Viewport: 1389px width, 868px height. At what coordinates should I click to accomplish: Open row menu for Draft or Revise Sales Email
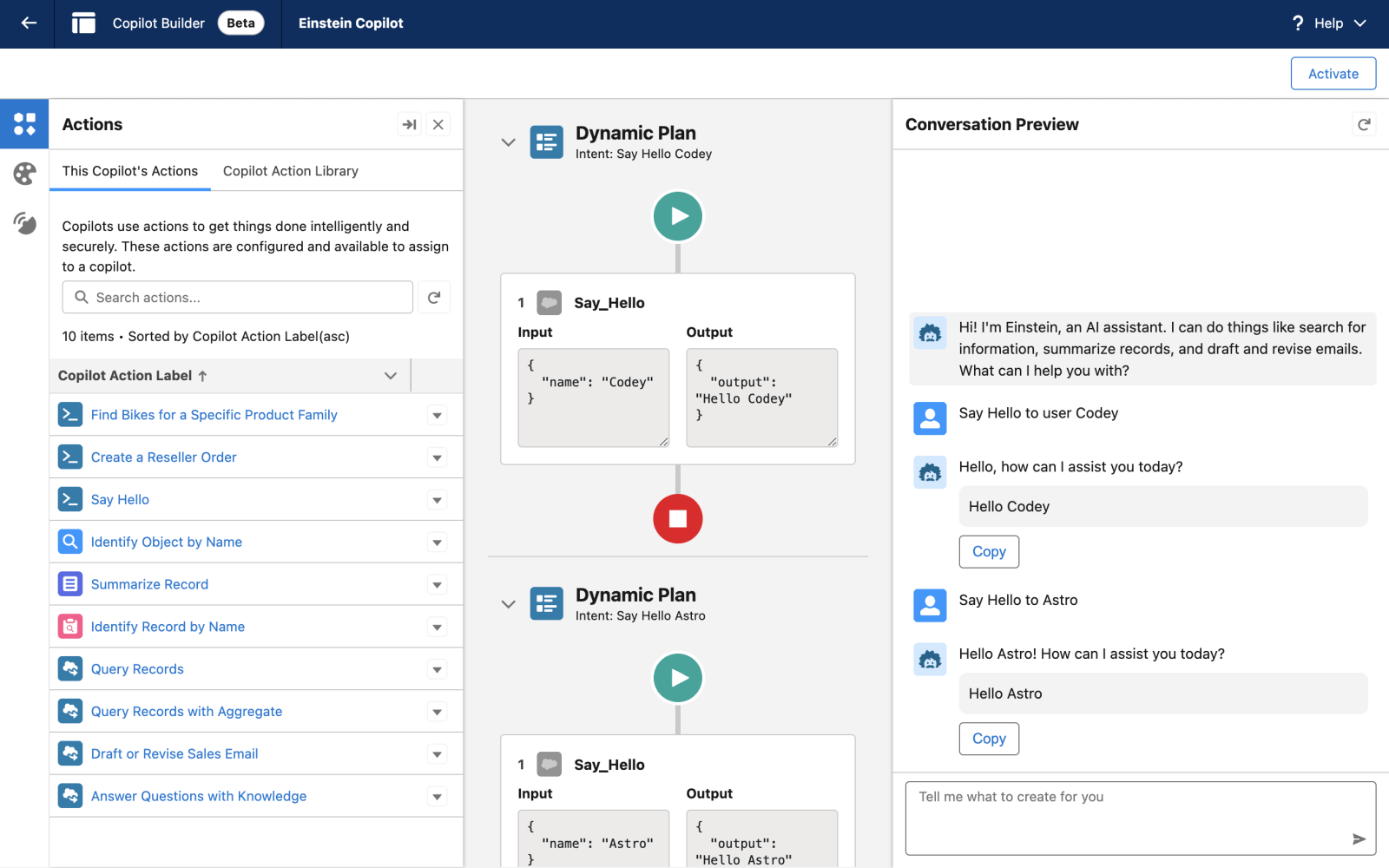[x=438, y=754]
